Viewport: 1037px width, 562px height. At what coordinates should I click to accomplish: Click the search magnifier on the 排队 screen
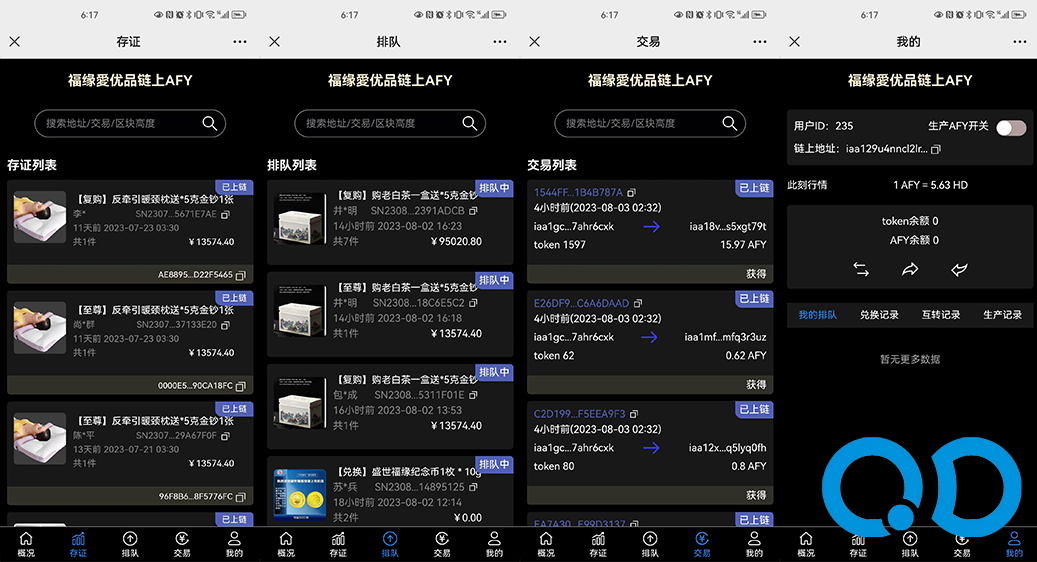(470, 123)
